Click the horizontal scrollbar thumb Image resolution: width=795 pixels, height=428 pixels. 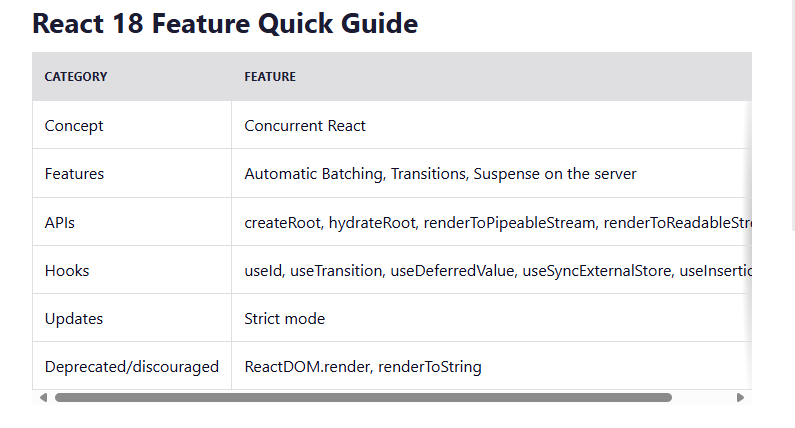pos(363,397)
